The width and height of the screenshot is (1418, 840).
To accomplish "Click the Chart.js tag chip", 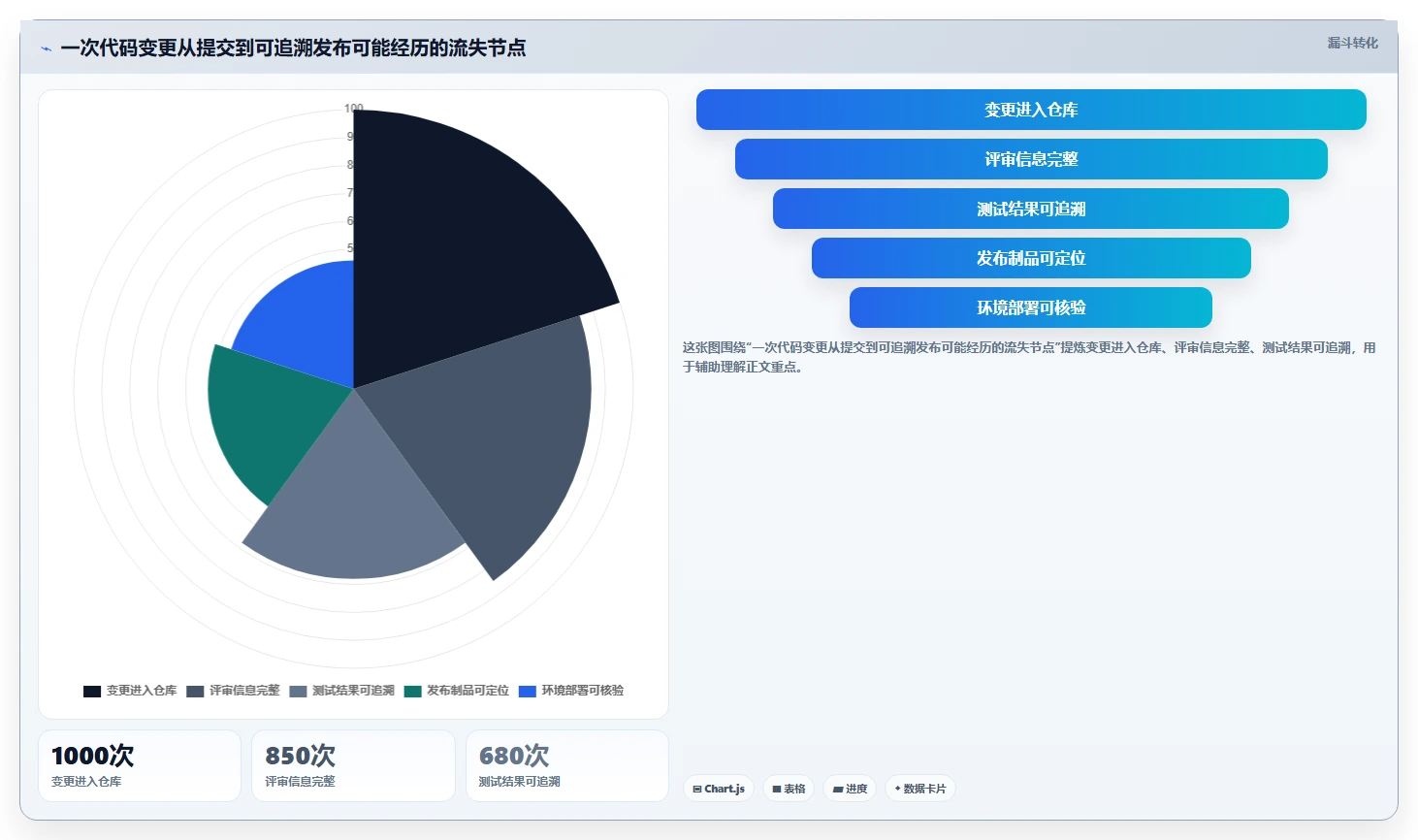I will 719,789.
